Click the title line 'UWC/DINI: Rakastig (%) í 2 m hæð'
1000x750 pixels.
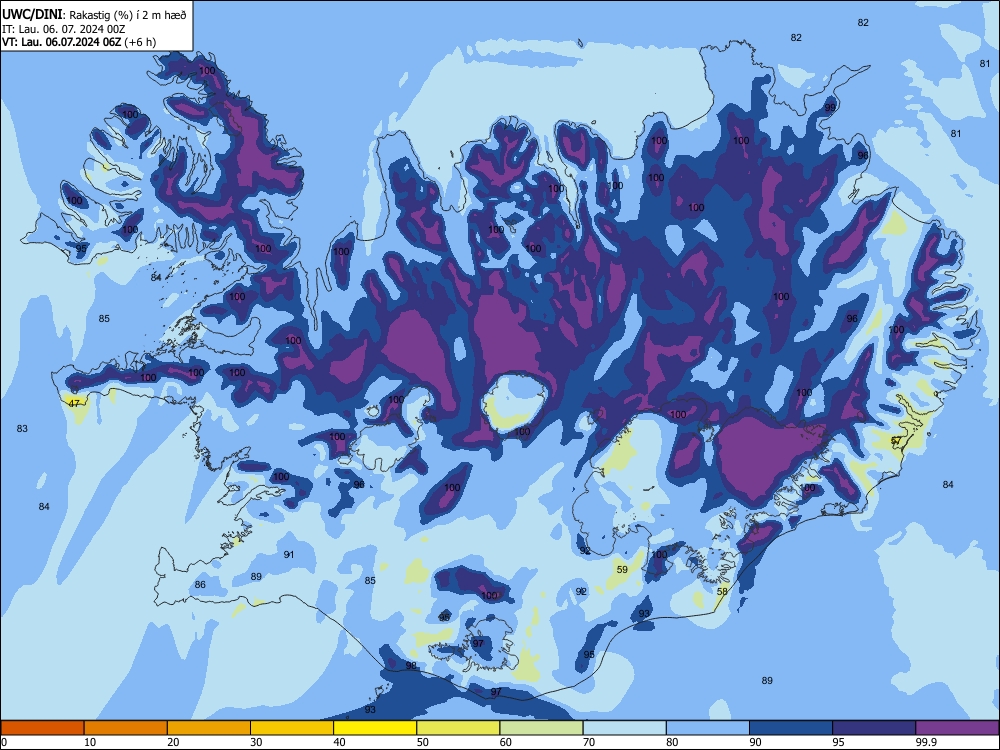pos(94,15)
